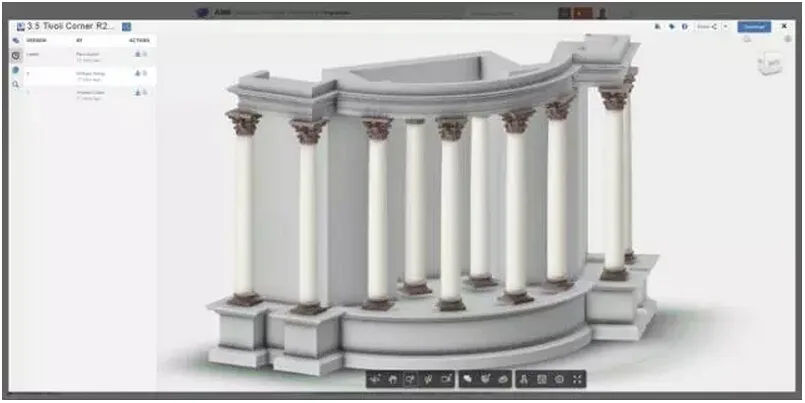Close the Tivoli Corner viewer with the X
This screenshot has height=403, width=805.
click(784, 26)
